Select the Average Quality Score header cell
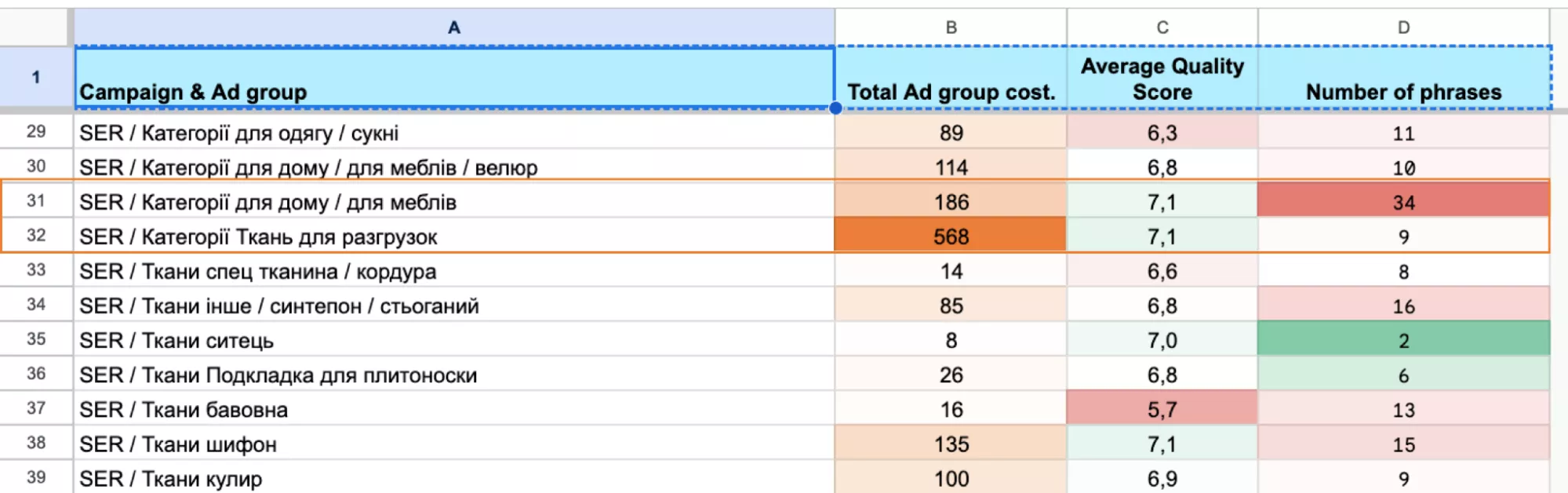The image size is (1568, 493). click(x=1162, y=77)
